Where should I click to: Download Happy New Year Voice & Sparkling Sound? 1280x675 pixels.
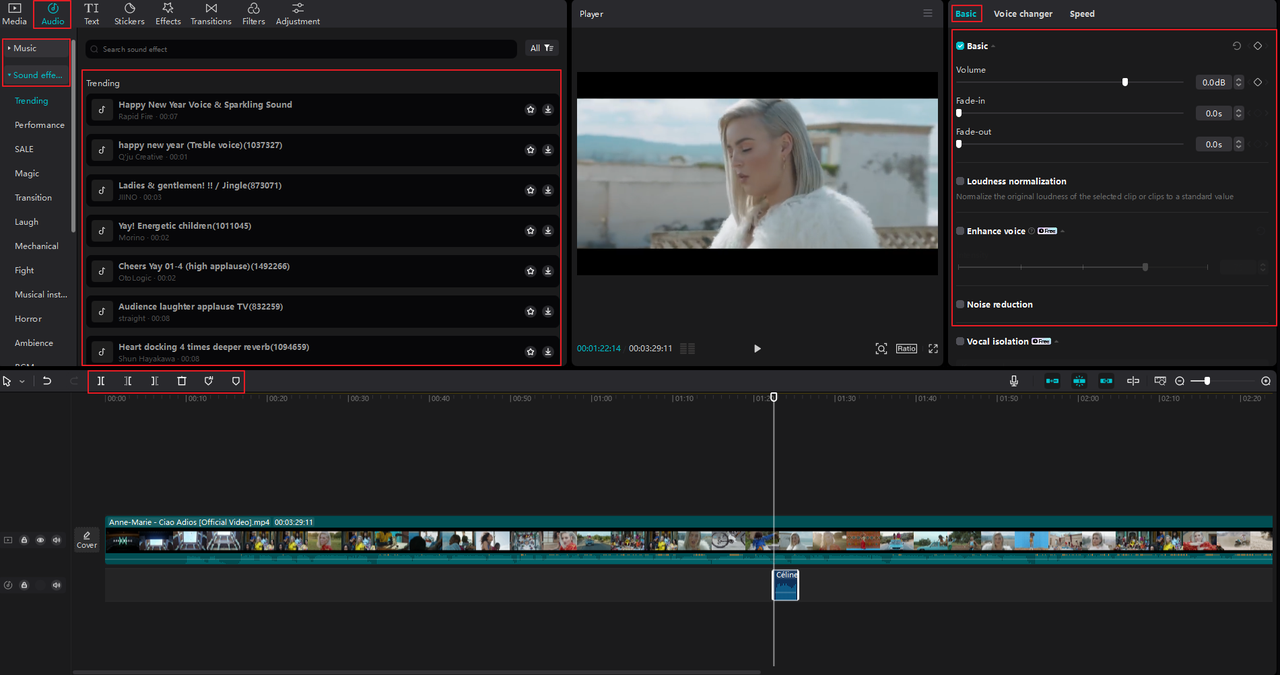[x=548, y=110]
